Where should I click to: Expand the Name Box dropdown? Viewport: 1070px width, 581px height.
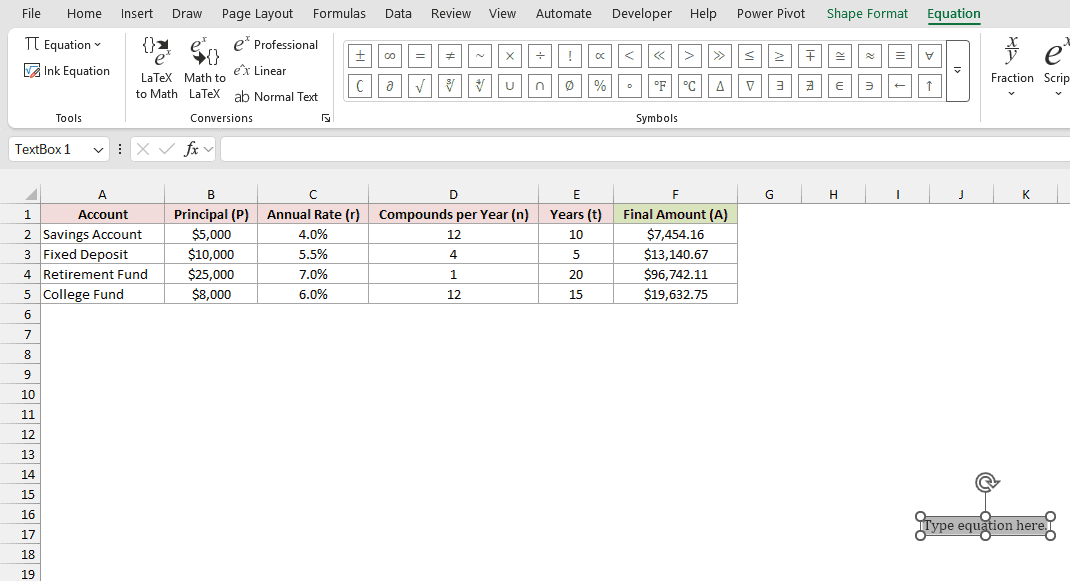pyautogui.click(x=98, y=150)
